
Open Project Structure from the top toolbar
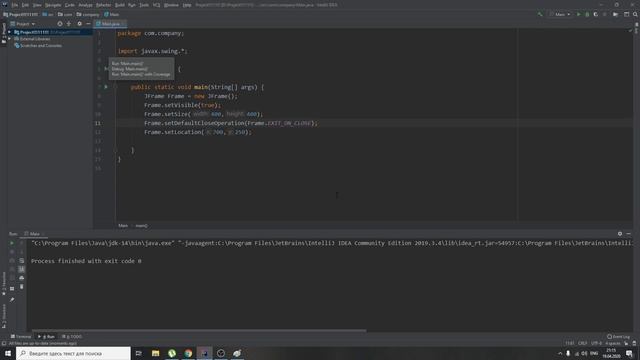point(615,14)
